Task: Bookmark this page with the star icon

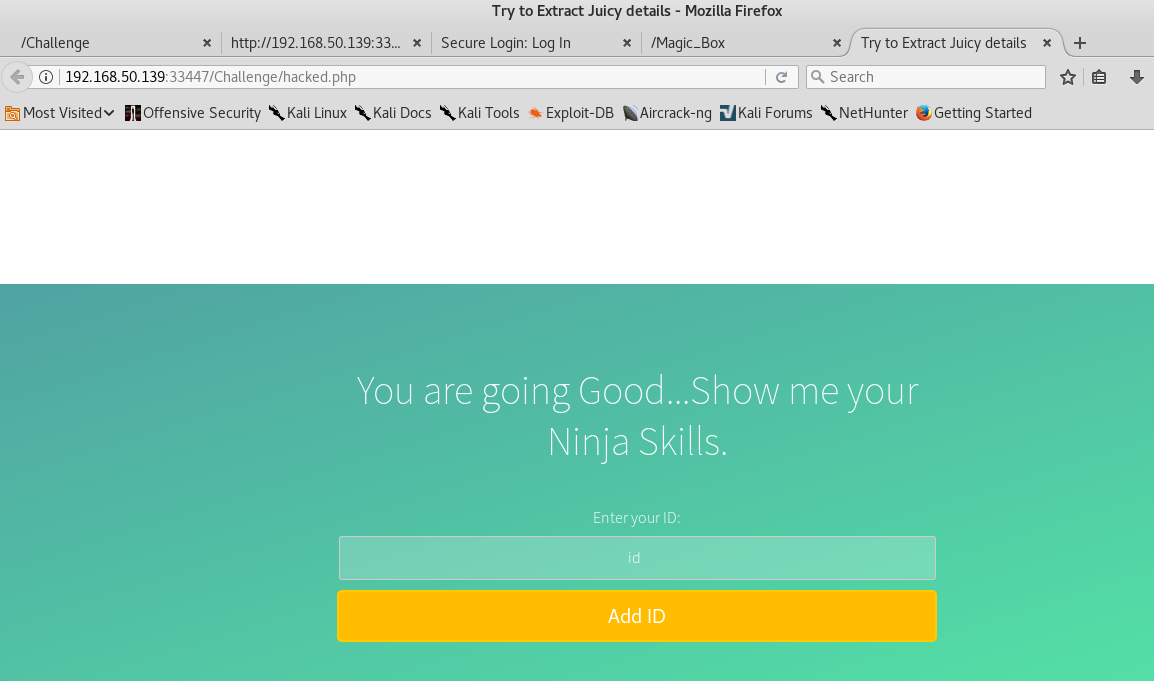Action: point(1068,77)
